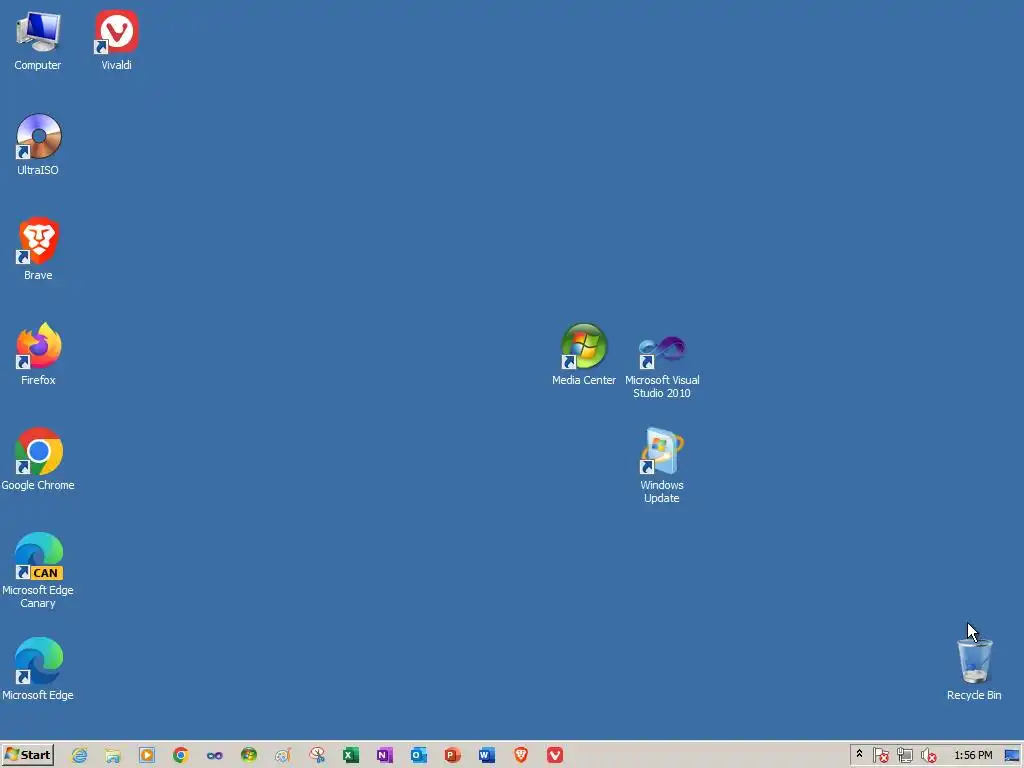Select the Brave desktop shortcut

38,249
